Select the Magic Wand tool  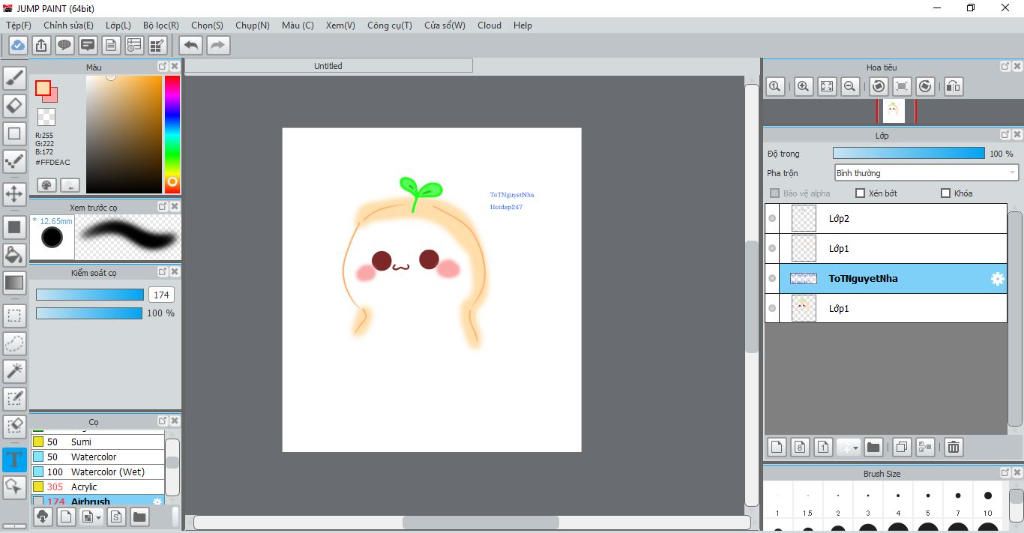tap(14, 371)
